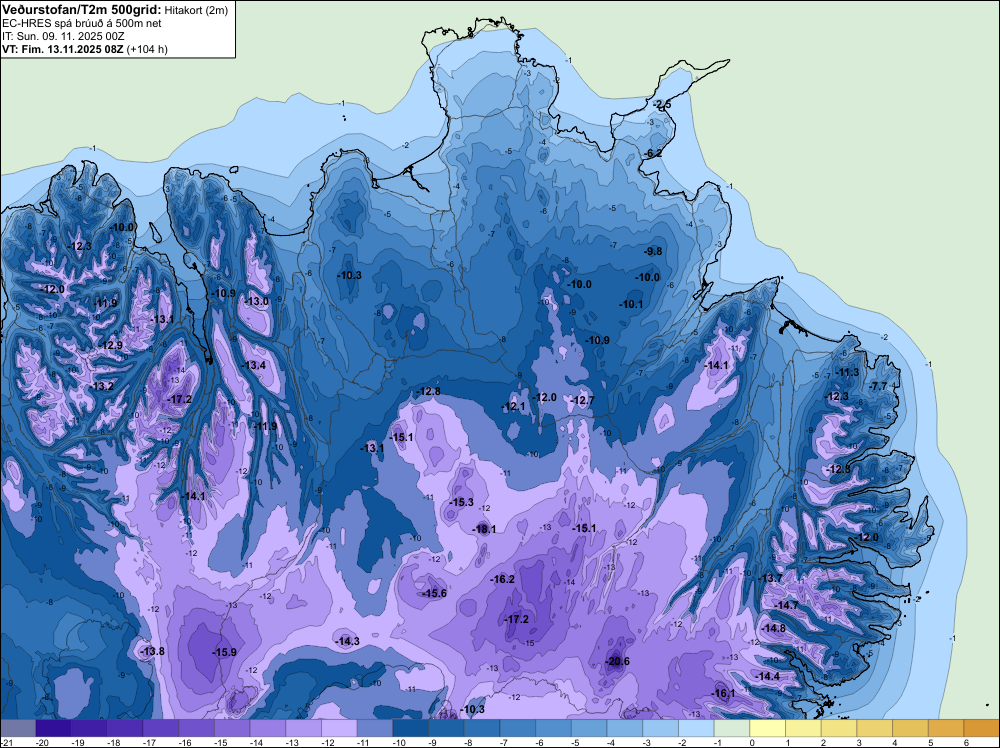The width and height of the screenshot is (1000, 748).
Task: Click the -9.8 temperature label
Action: pyautogui.click(x=653, y=251)
